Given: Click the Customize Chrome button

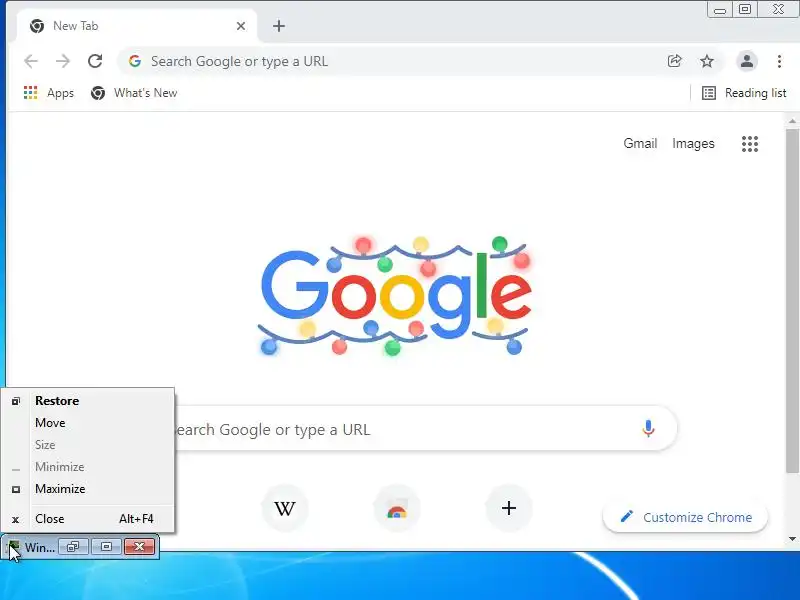Looking at the screenshot, I should click(685, 517).
